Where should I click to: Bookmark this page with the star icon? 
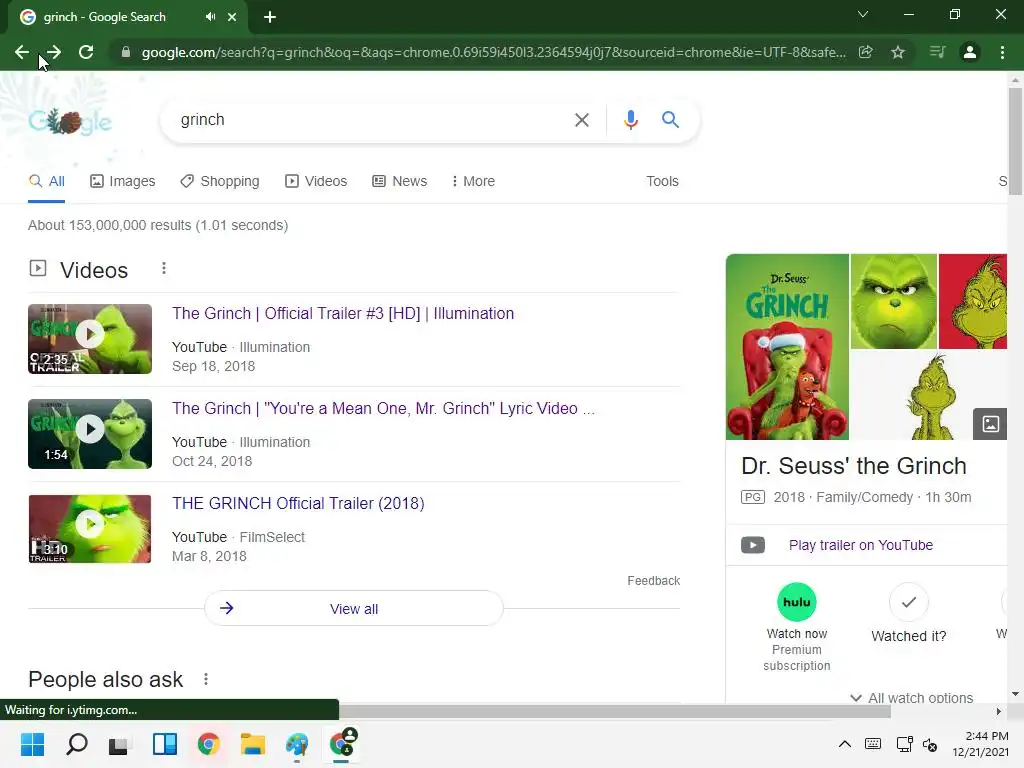(x=898, y=52)
